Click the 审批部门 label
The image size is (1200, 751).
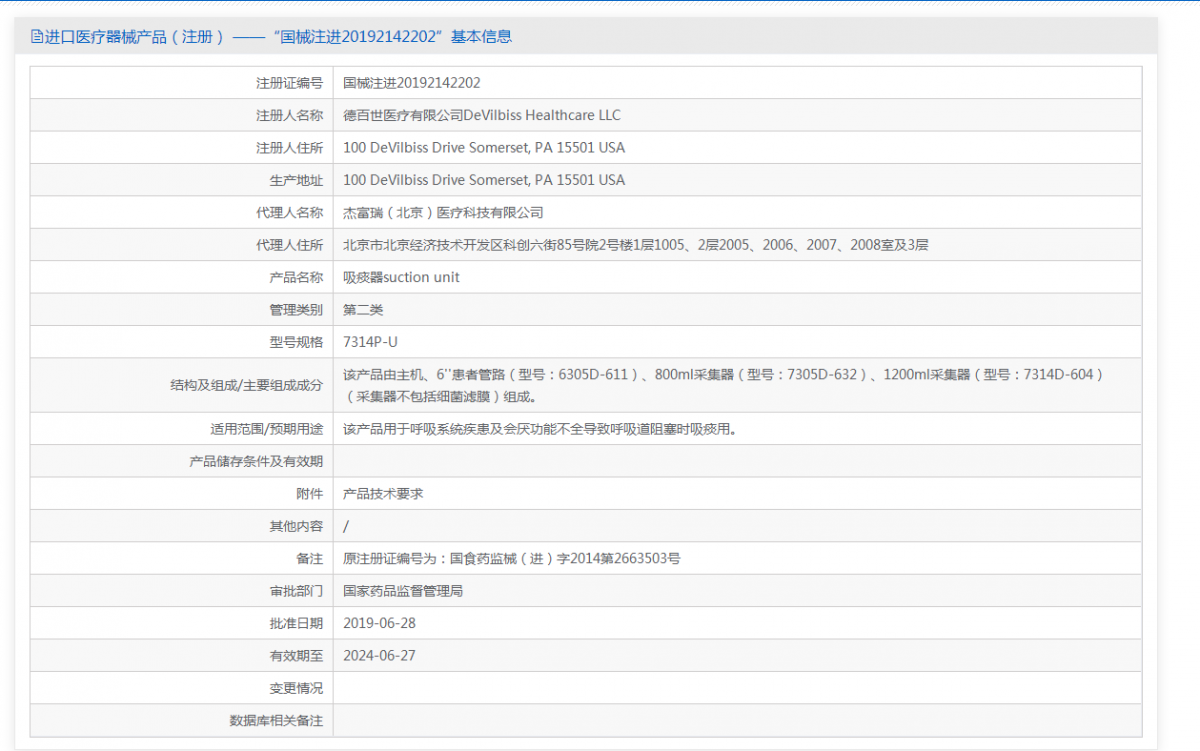click(x=297, y=591)
